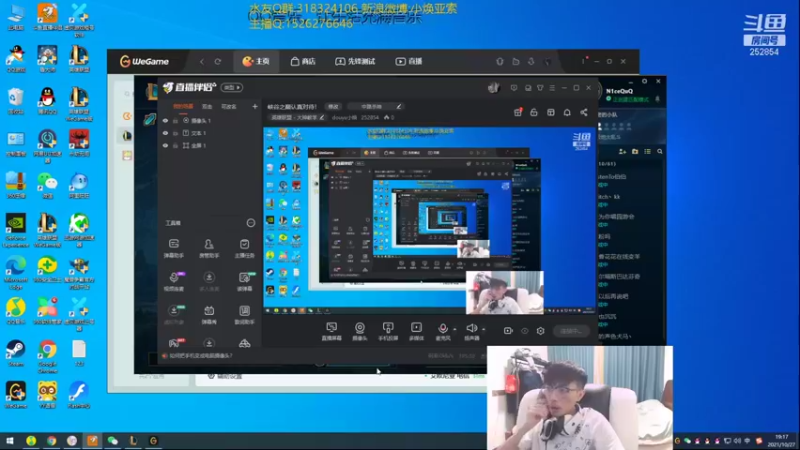Click the search icon in chat panel
The width and height of the screenshot is (800, 450).
(660, 152)
